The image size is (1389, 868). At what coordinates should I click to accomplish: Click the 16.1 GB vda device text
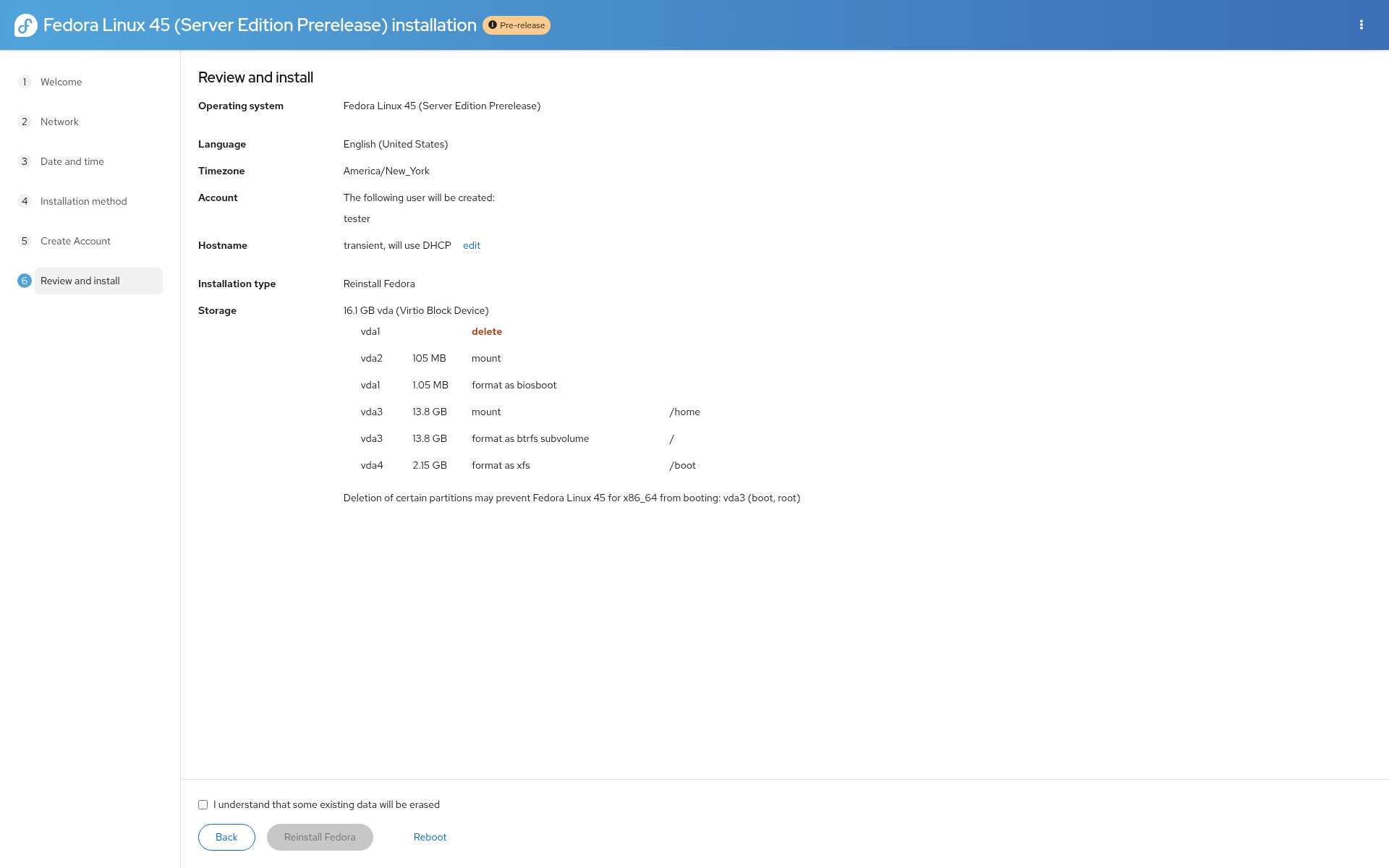[416, 310]
